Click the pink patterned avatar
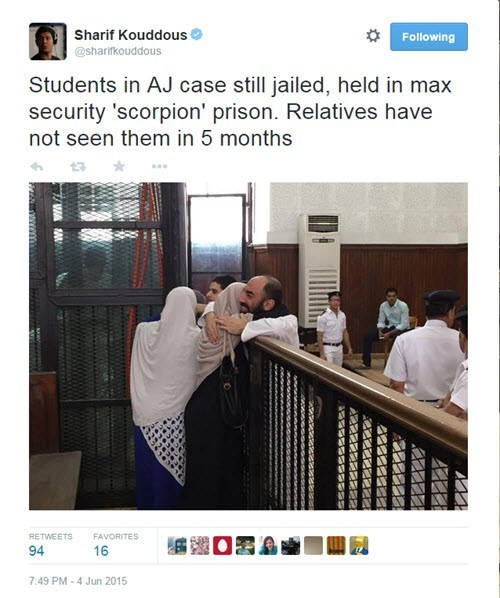500x598 pixels. coord(200,545)
